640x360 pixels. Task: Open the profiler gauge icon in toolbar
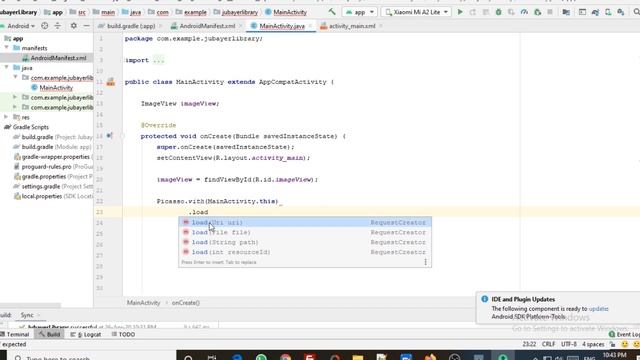[524, 12]
